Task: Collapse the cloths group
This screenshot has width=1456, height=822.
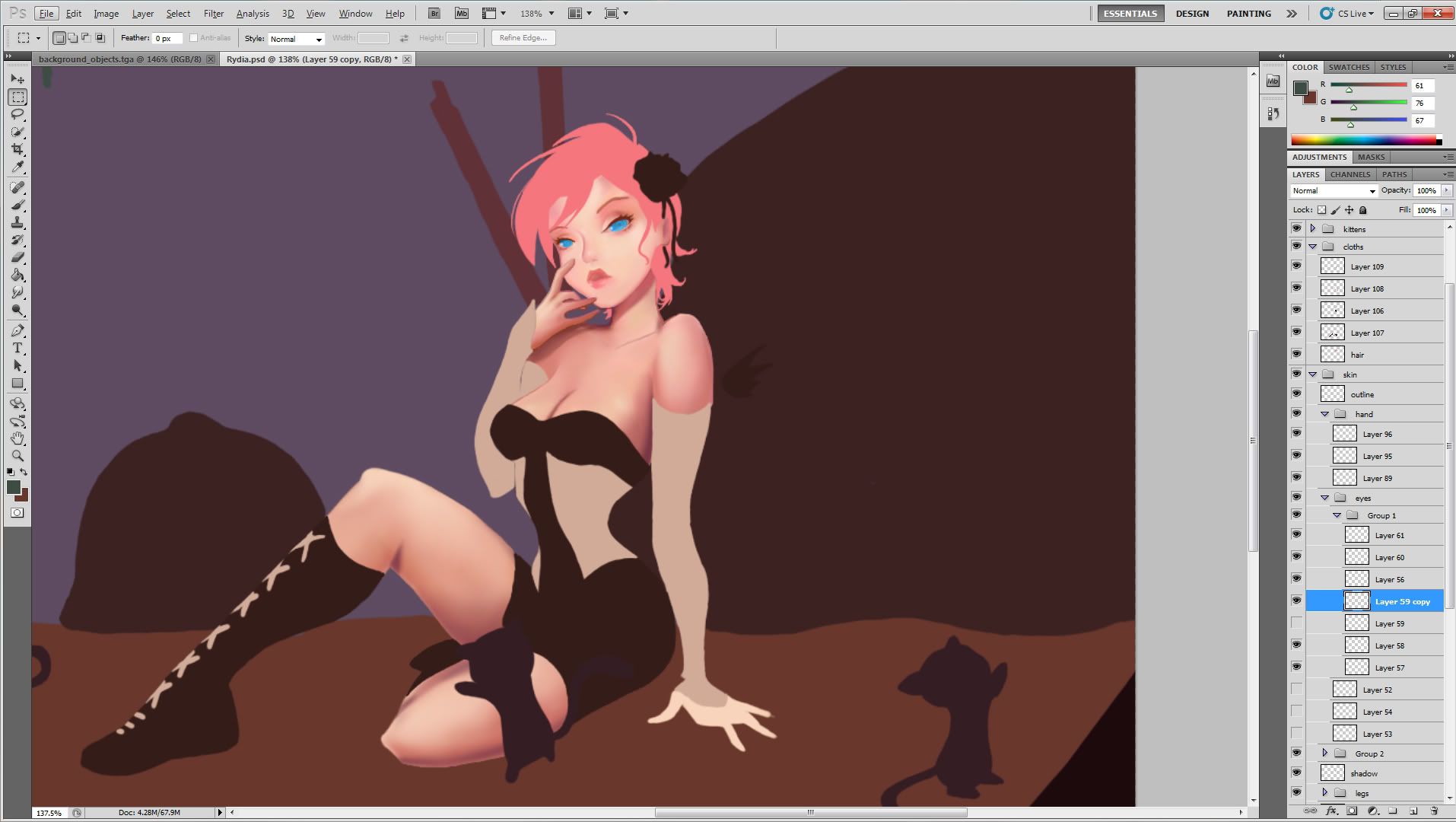Action: [1313, 247]
